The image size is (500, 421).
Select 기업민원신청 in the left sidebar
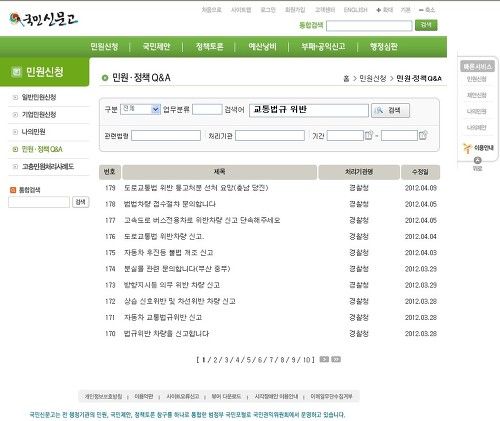coord(39,115)
